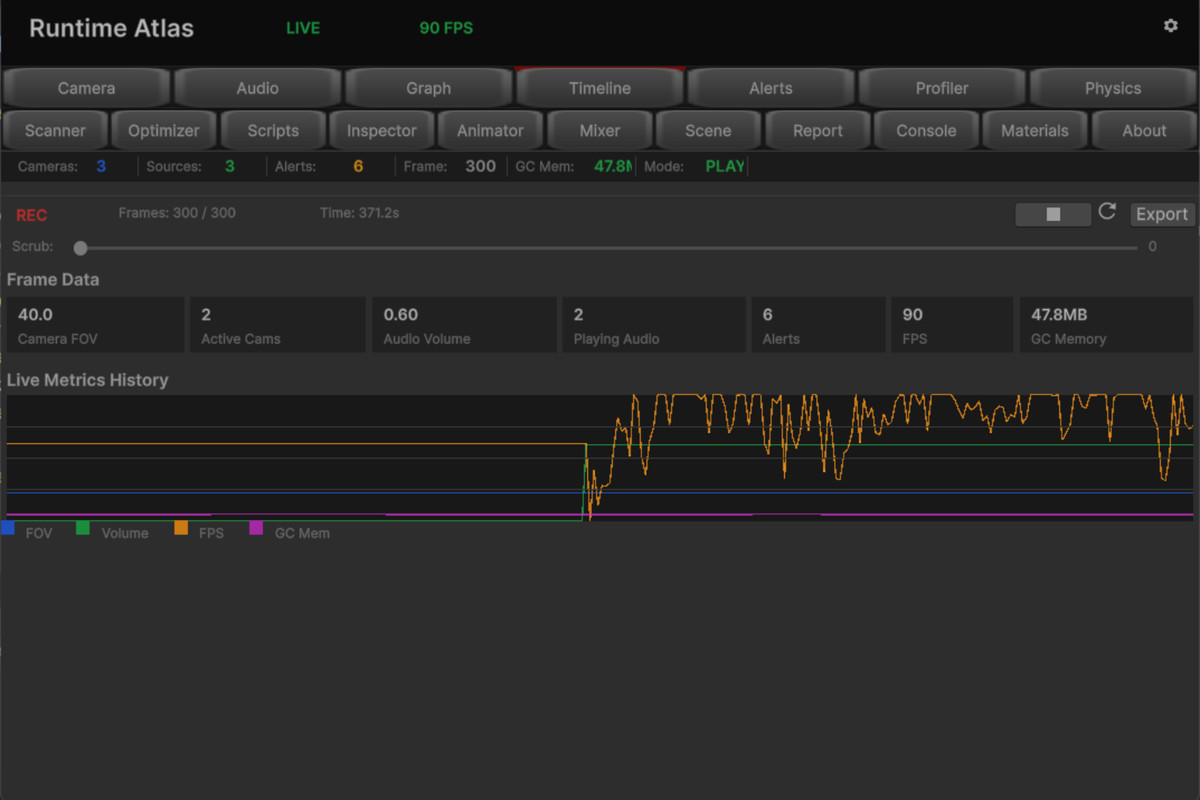
Task: Go to the Profiler tab
Action: [x=941, y=88]
